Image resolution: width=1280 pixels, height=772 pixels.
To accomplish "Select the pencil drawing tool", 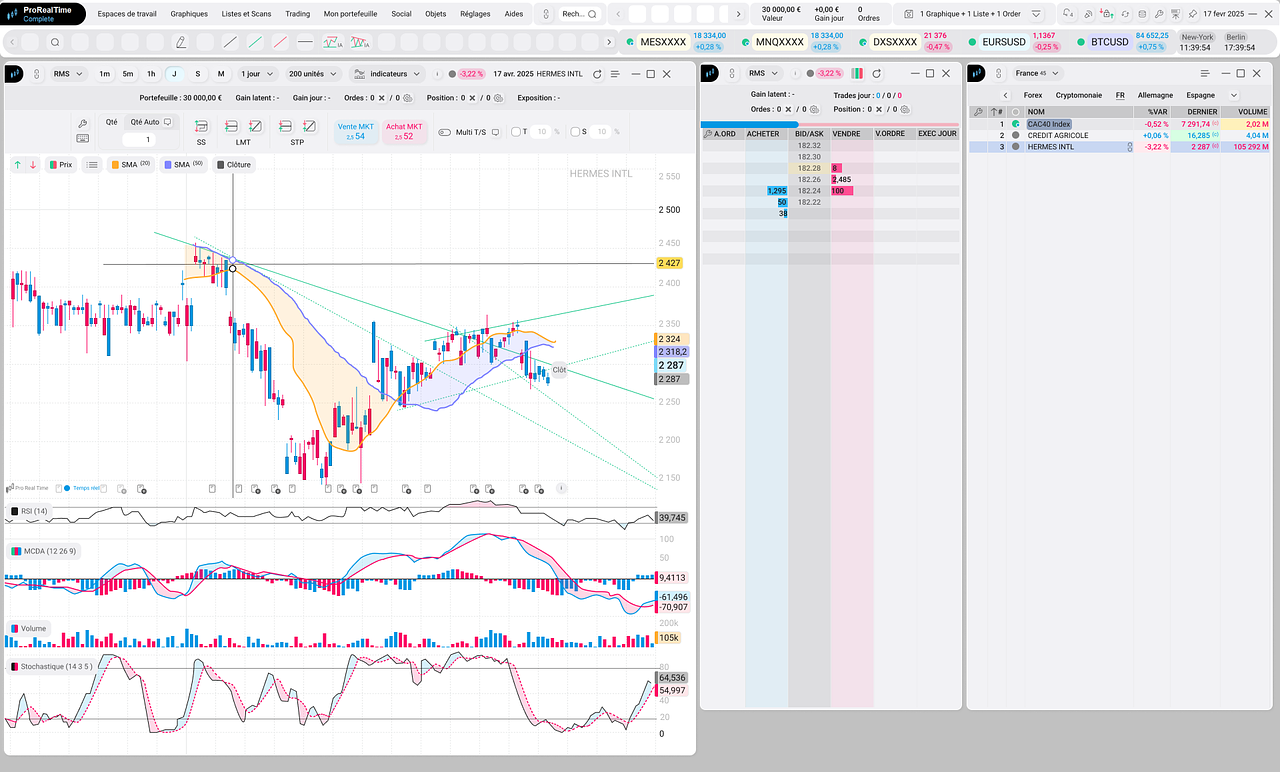I will (x=181, y=42).
